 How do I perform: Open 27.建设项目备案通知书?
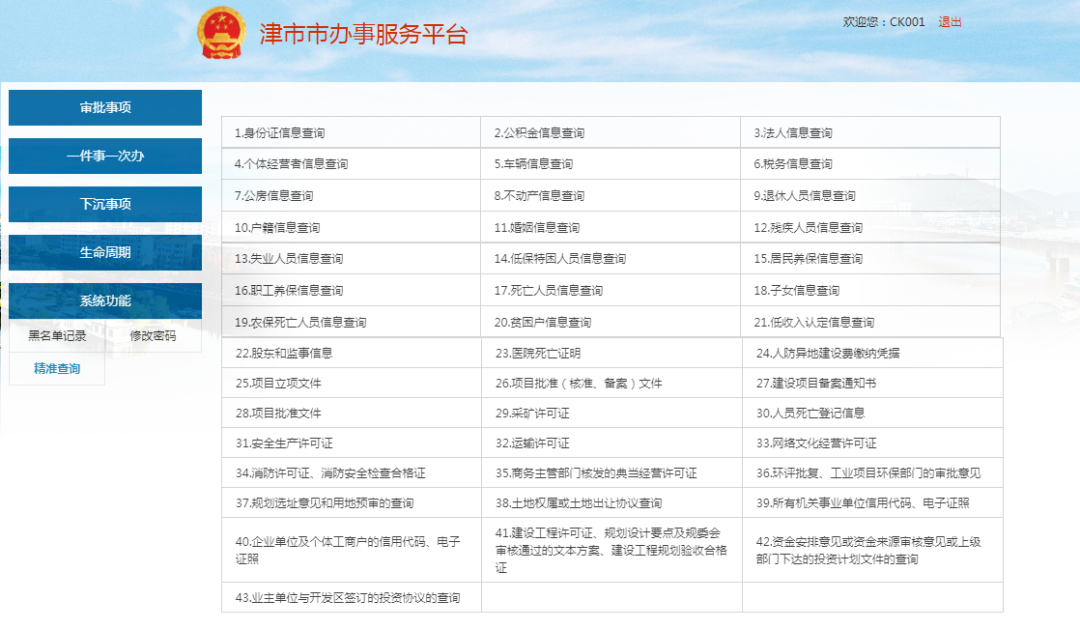(816, 383)
